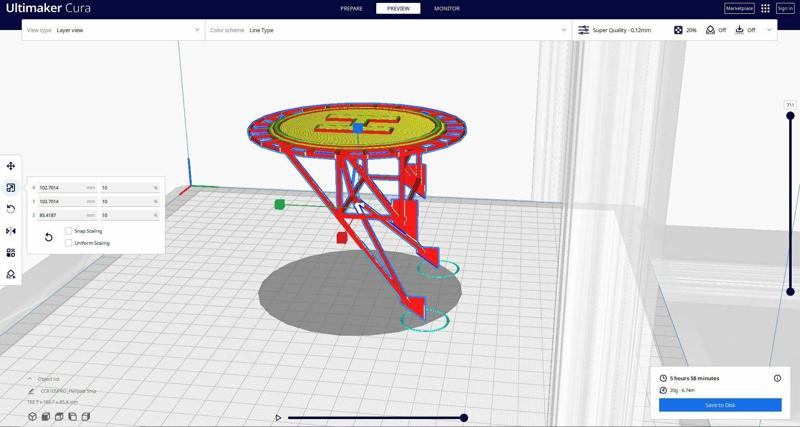Switch to the MONITOR stage tab
Image resolution: width=800 pixels, height=427 pixels.
[x=447, y=8]
